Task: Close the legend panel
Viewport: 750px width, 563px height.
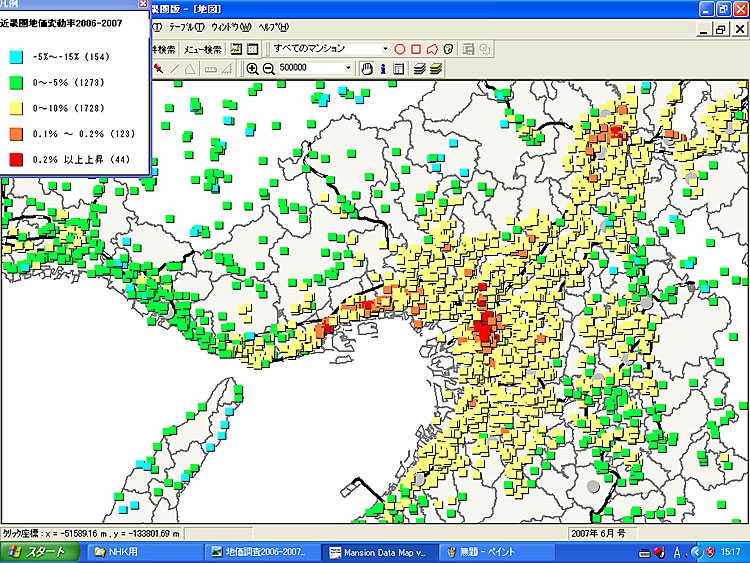Action: click(x=143, y=4)
